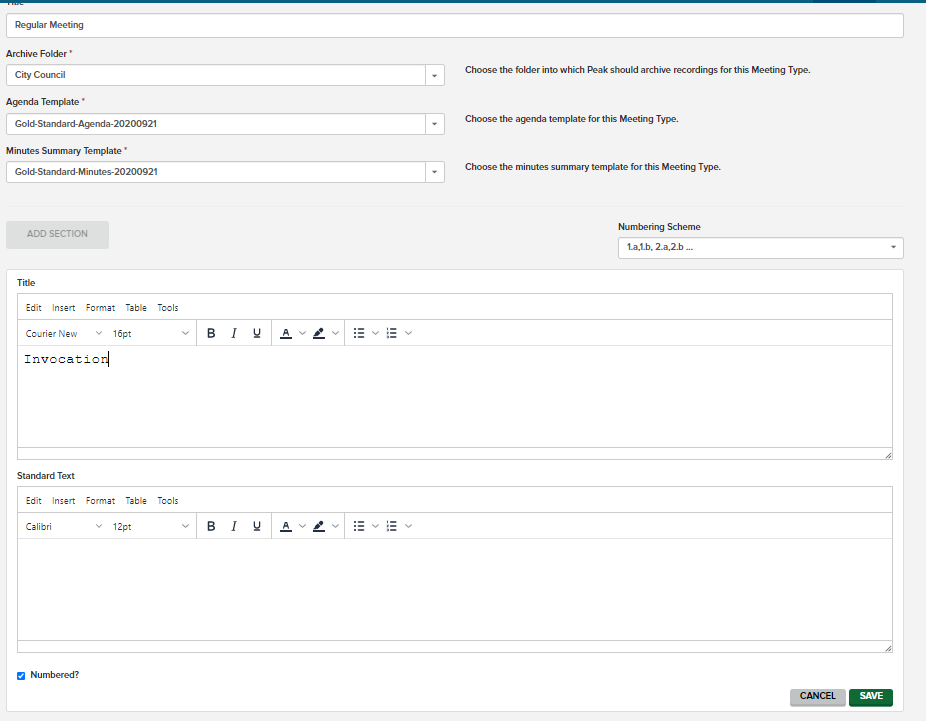The width and height of the screenshot is (926, 721).
Task: Open the Minutes Summary Template dropdown
Action: coord(435,172)
